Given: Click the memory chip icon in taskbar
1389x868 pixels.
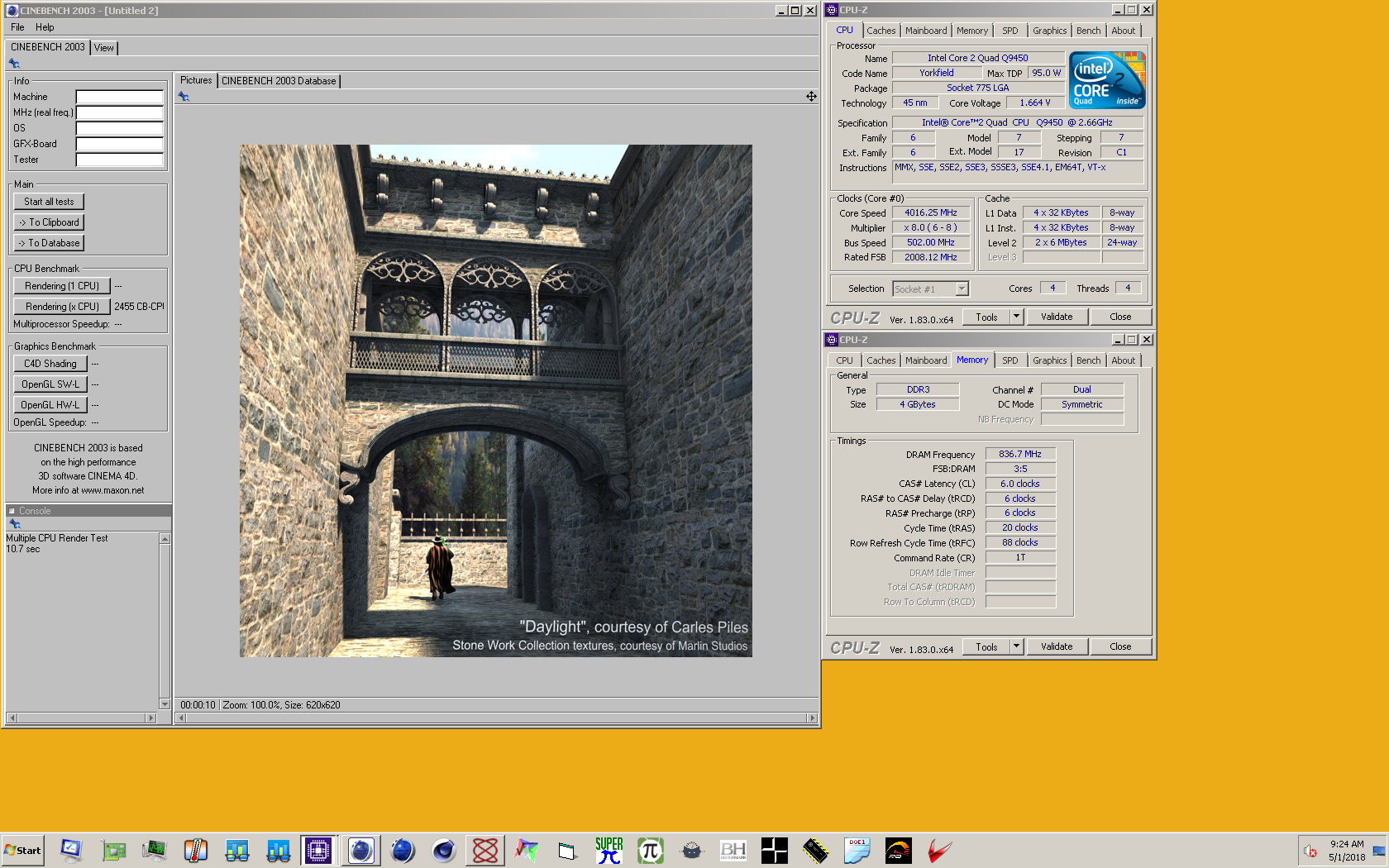Looking at the screenshot, I should tap(816, 850).
